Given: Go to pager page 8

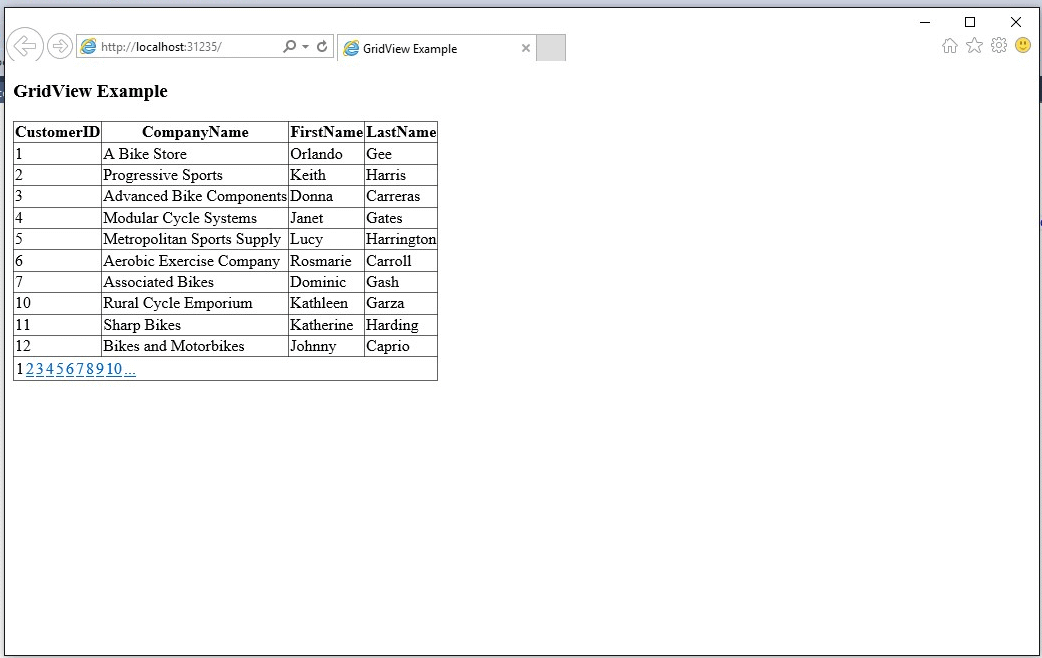Looking at the screenshot, I should click(90, 369).
